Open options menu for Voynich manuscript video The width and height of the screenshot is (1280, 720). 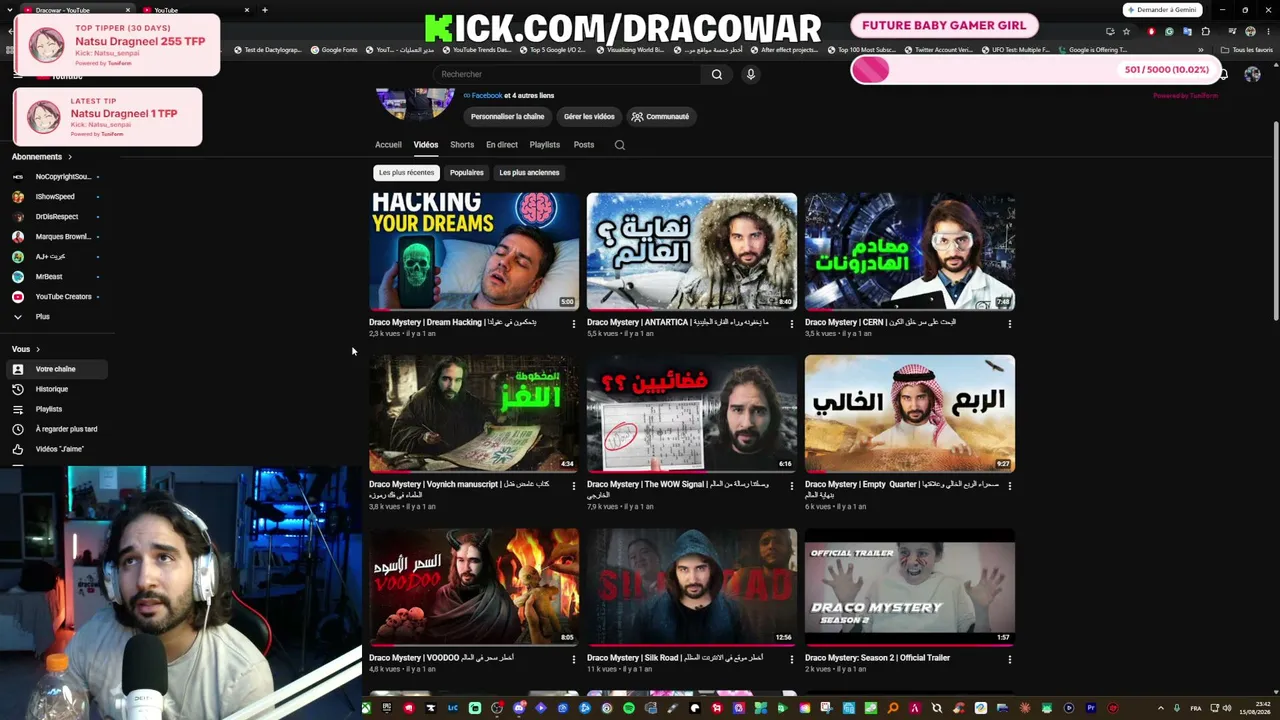point(573,485)
